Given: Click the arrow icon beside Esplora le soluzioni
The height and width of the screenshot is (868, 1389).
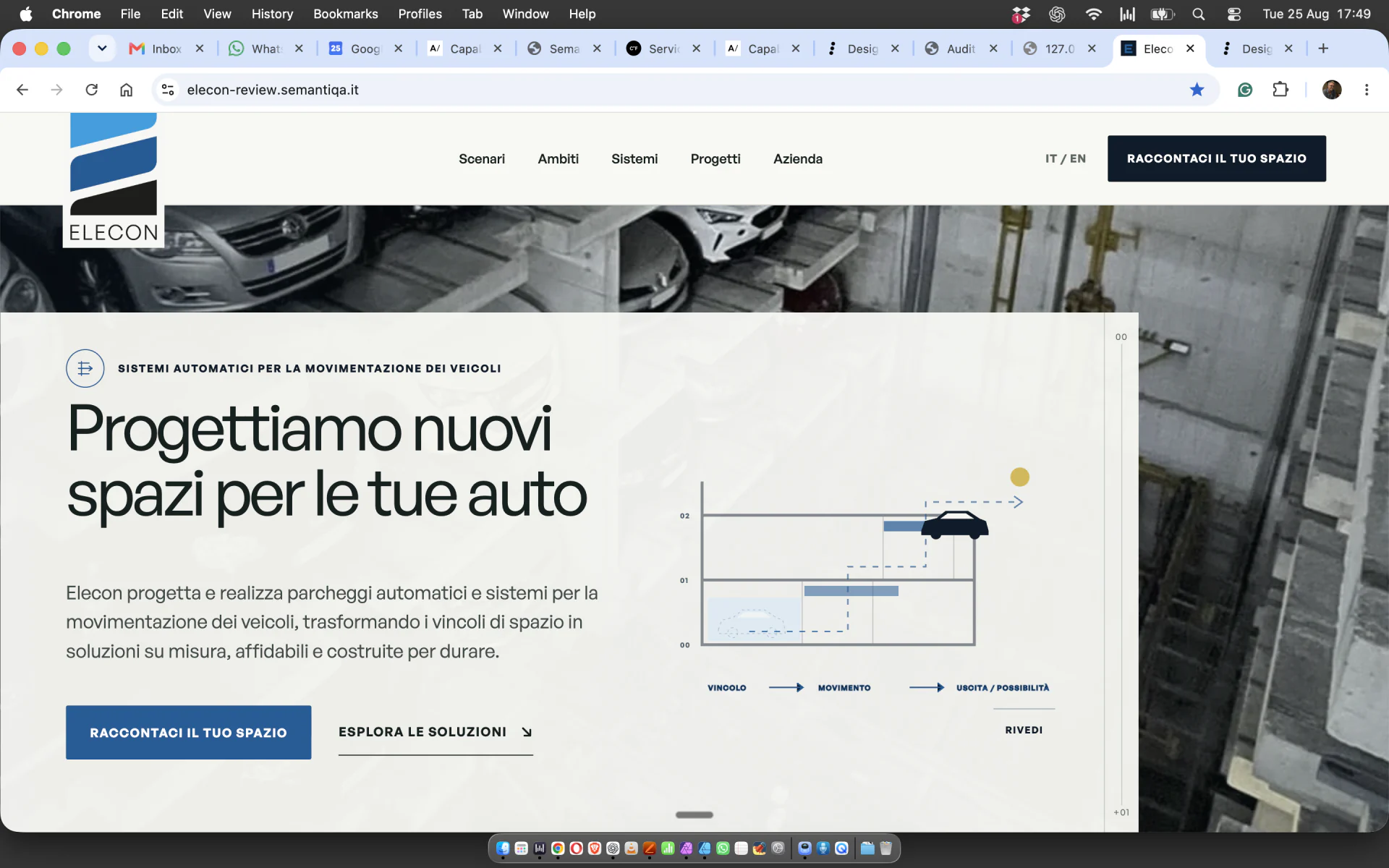Looking at the screenshot, I should [x=527, y=732].
